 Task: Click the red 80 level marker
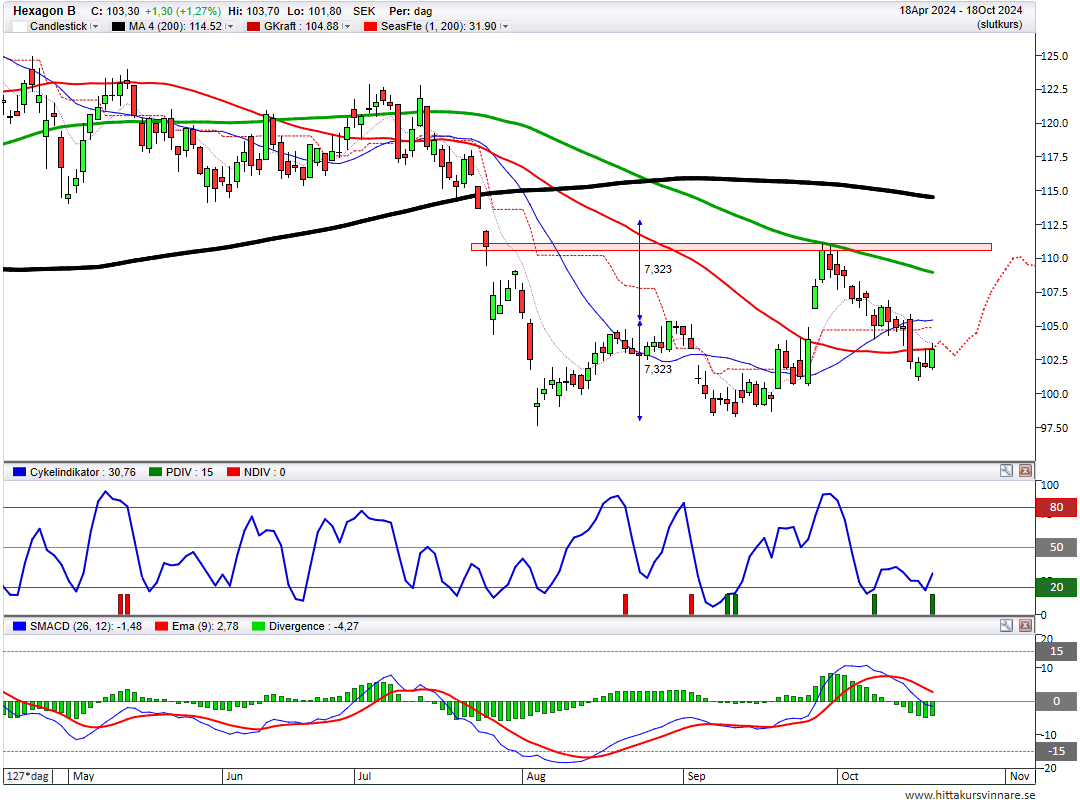click(x=1056, y=507)
